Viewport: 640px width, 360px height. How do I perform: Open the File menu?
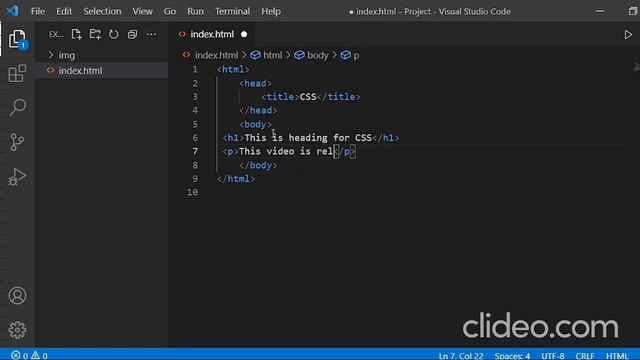click(x=38, y=11)
